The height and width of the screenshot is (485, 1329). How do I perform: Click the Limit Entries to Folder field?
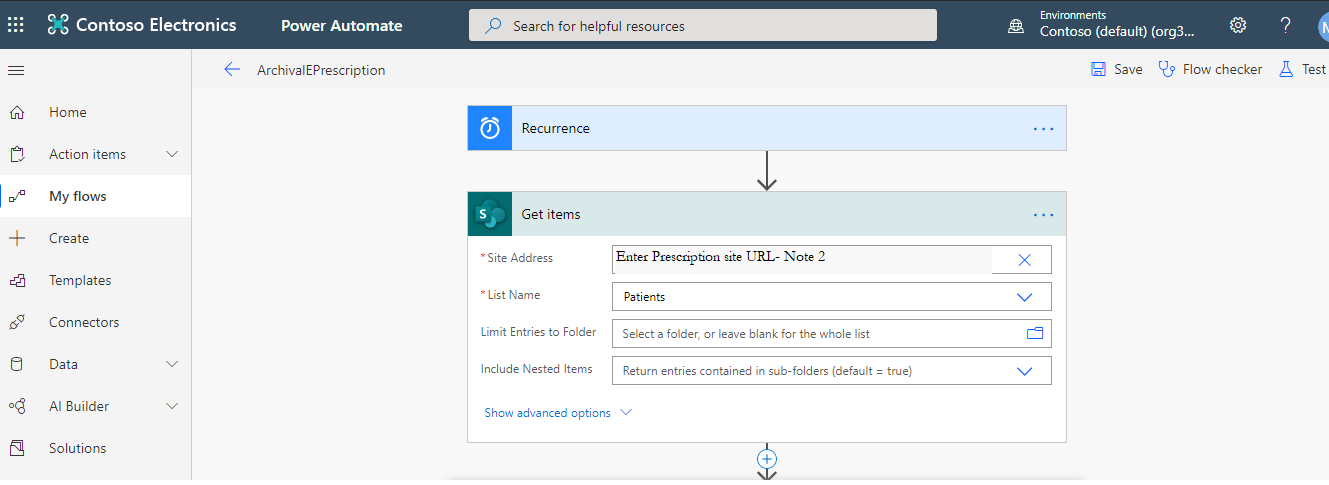click(831, 333)
